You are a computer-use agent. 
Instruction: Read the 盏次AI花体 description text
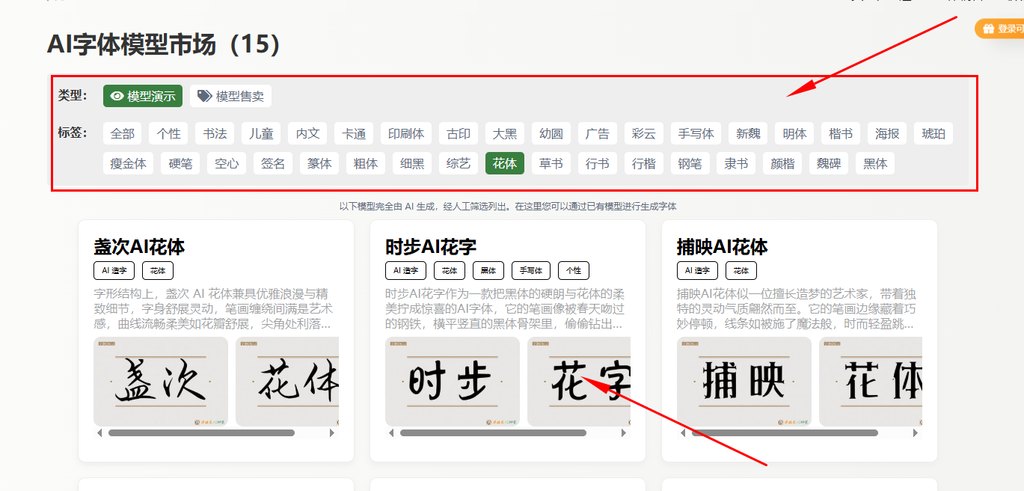point(214,308)
